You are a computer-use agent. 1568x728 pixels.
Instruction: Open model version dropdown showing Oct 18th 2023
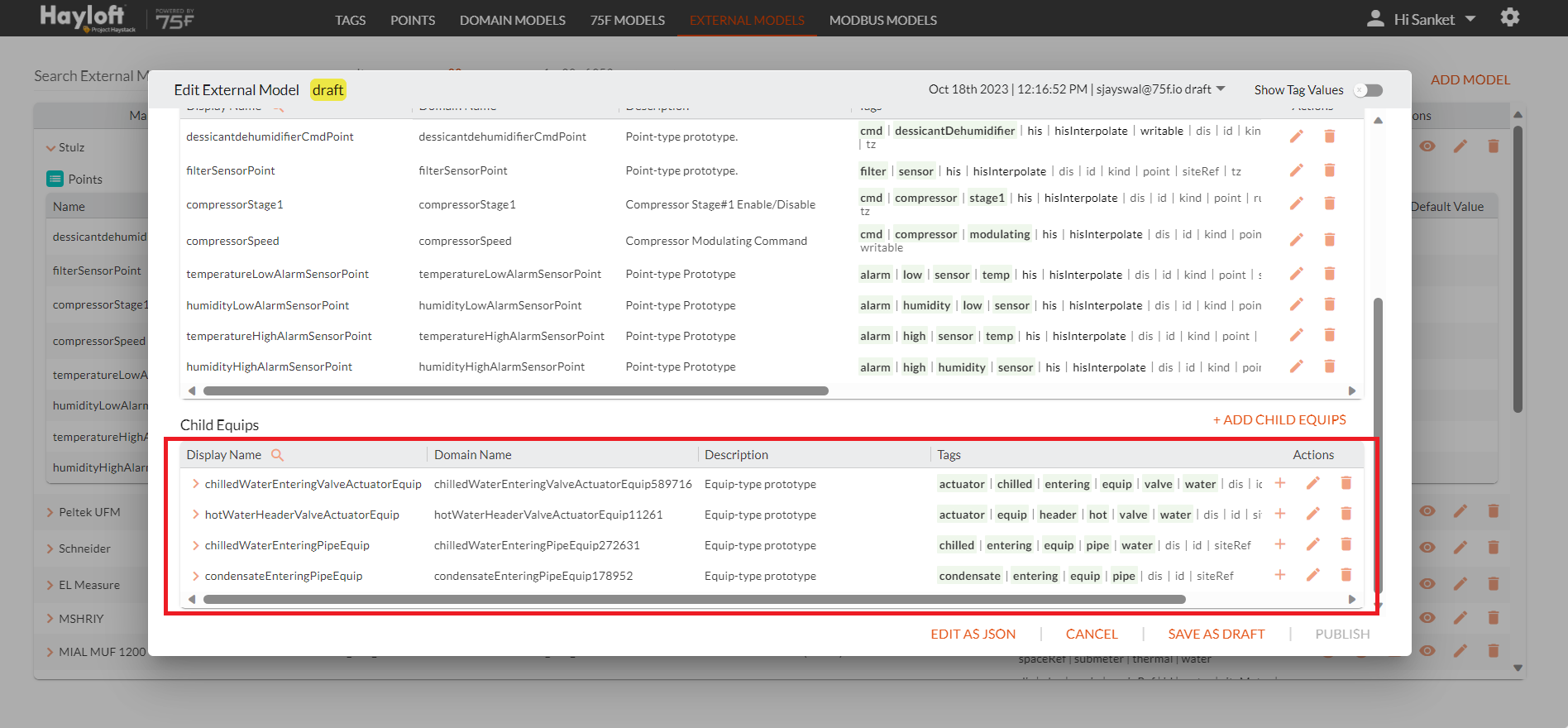click(x=1077, y=89)
